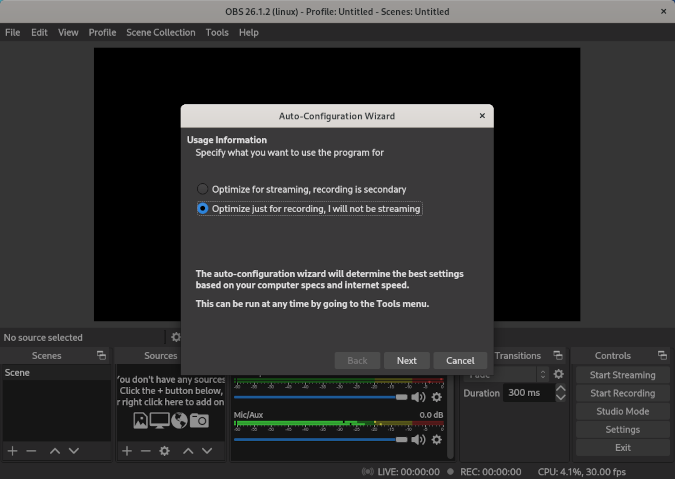Remove the selected scene with minus icon
The width and height of the screenshot is (675, 479).
pos(31,451)
